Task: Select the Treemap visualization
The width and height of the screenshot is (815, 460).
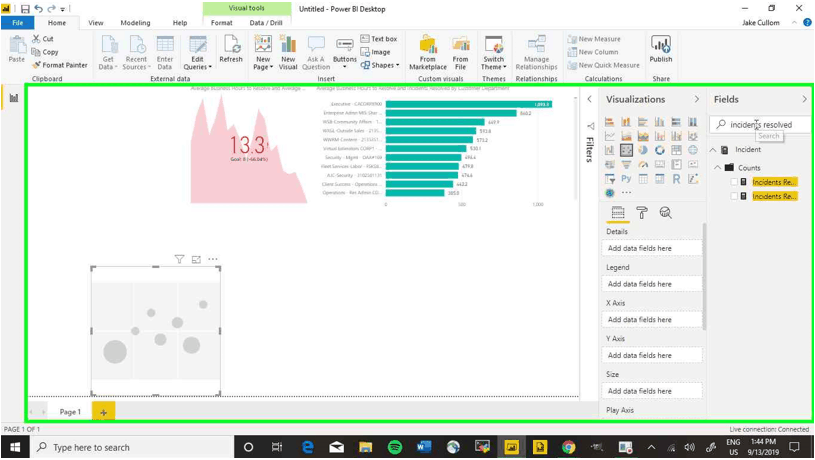Action: [x=676, y=150]
